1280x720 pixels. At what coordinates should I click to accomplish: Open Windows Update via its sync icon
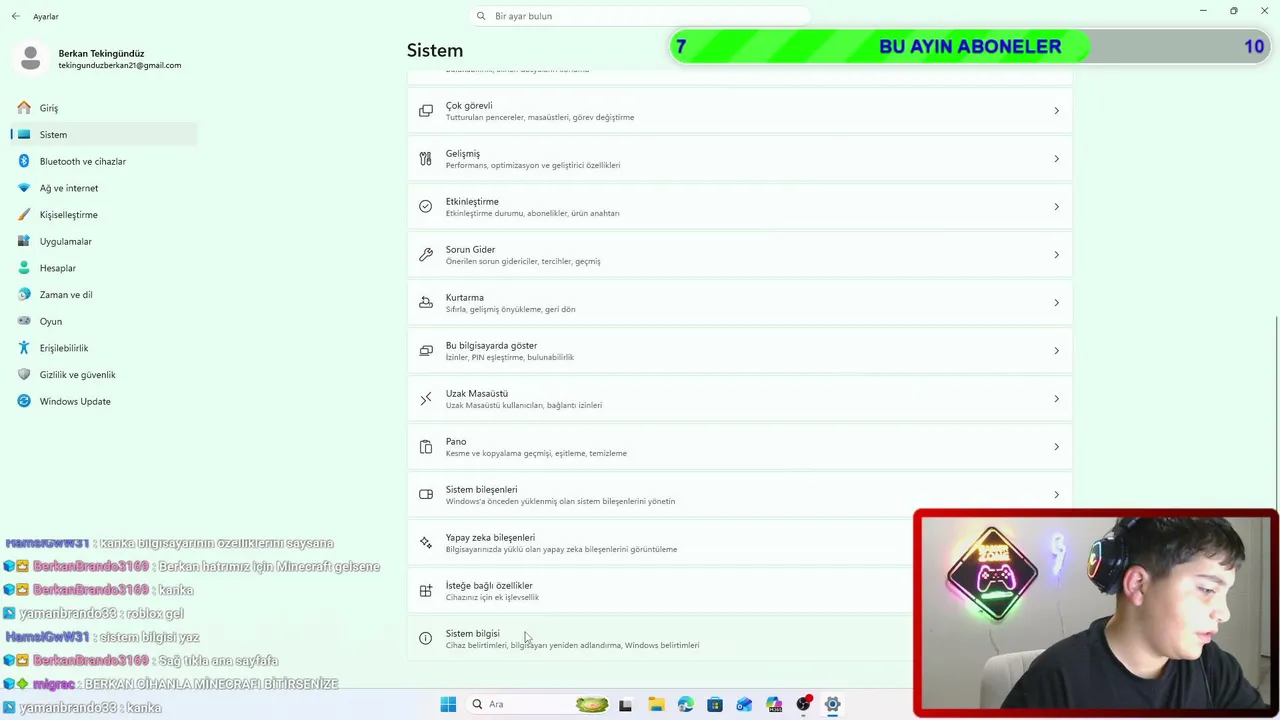pos(24,401)
